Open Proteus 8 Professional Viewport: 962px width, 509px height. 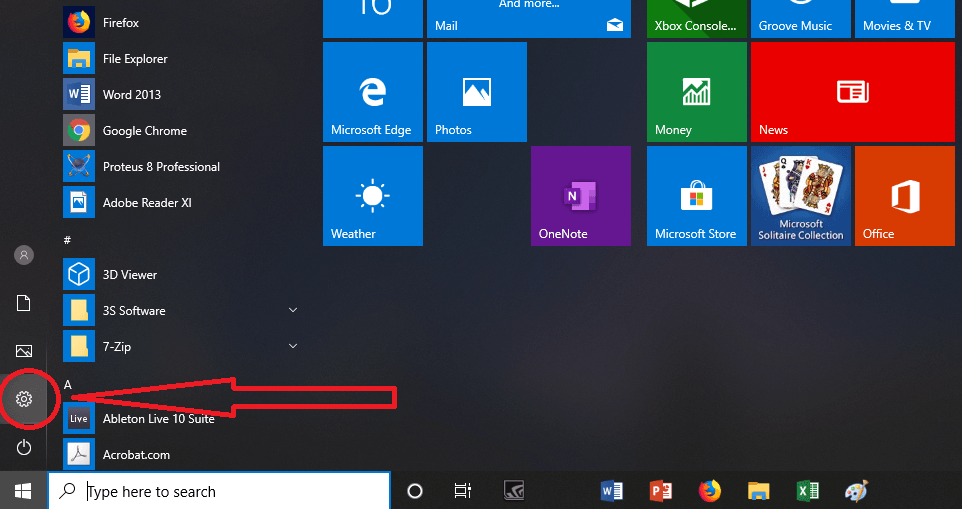(181, 167)
